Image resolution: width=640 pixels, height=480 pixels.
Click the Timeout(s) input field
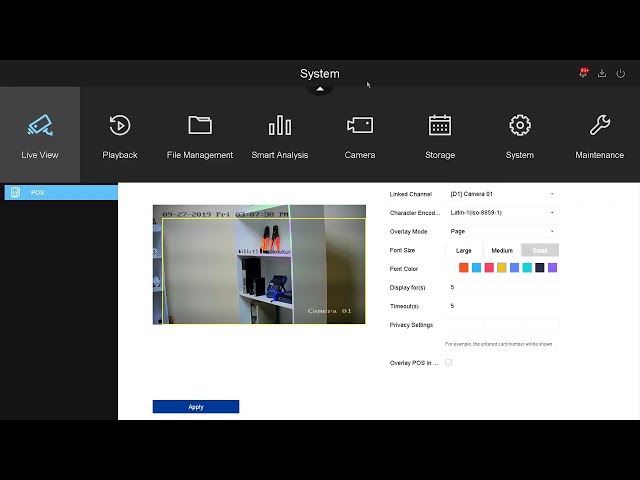pos(503,306)
